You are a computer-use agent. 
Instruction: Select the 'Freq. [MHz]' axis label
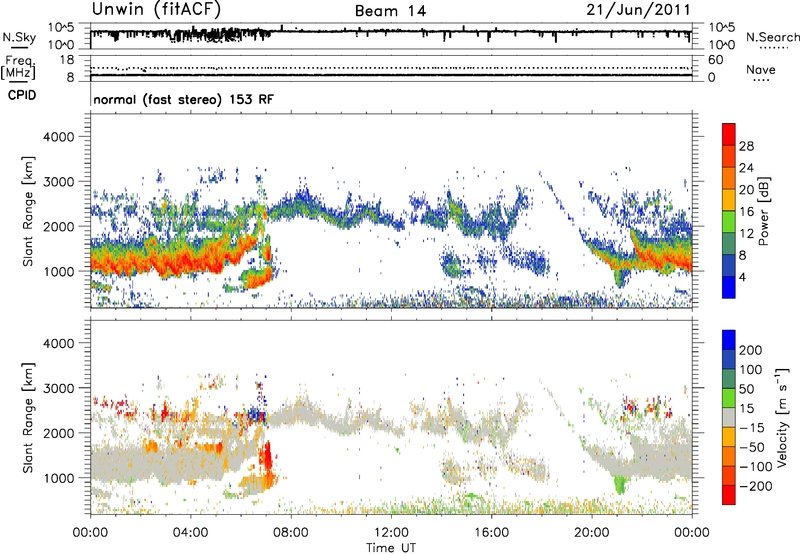pos(18,67)
